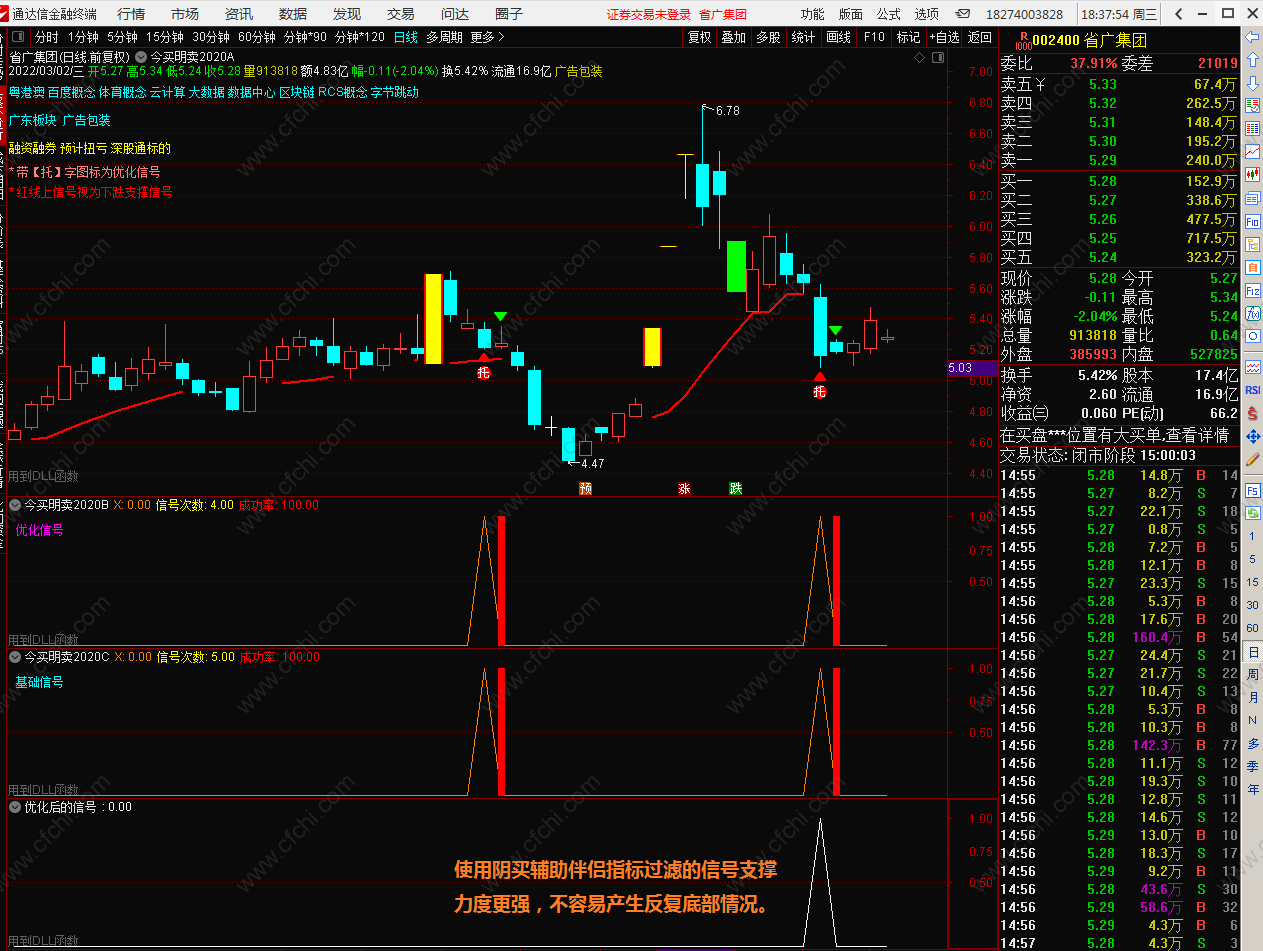Screen dimensions: 1263x951
Task: Select the pencil drawing tool icon
Action: (1251, 459)
